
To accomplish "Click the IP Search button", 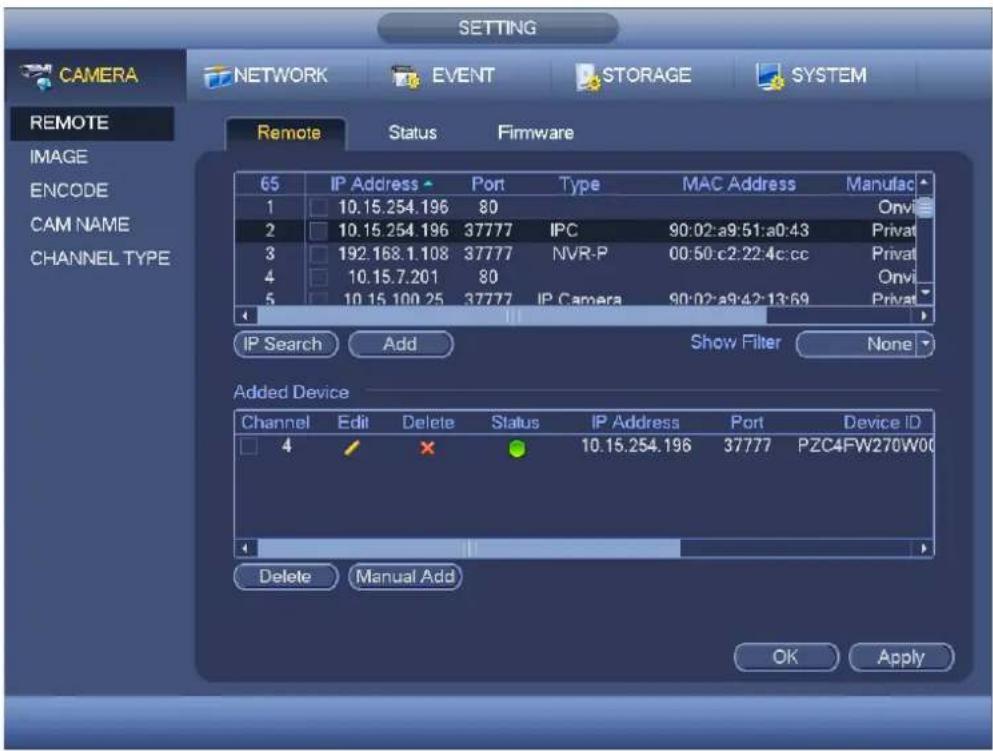I will [x=286, y=344].
